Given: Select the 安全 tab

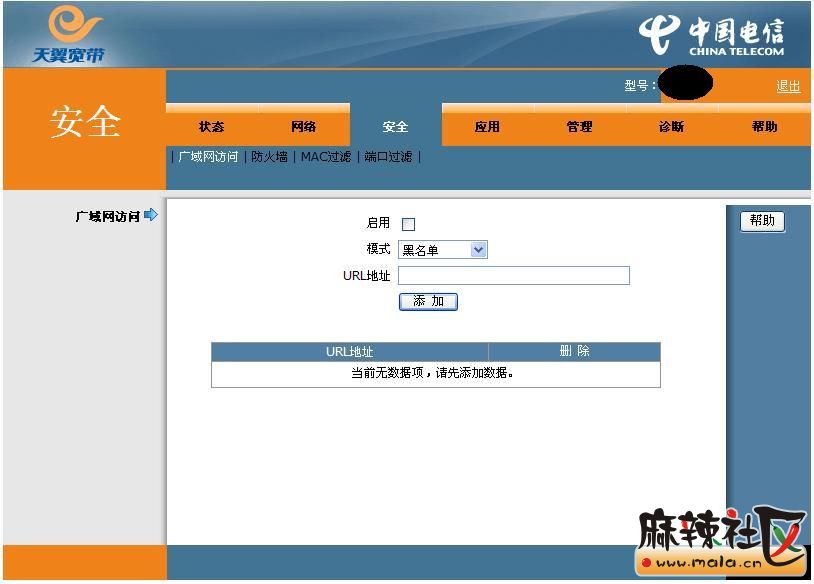Looking at the screenshot, I should coord(395,127).
